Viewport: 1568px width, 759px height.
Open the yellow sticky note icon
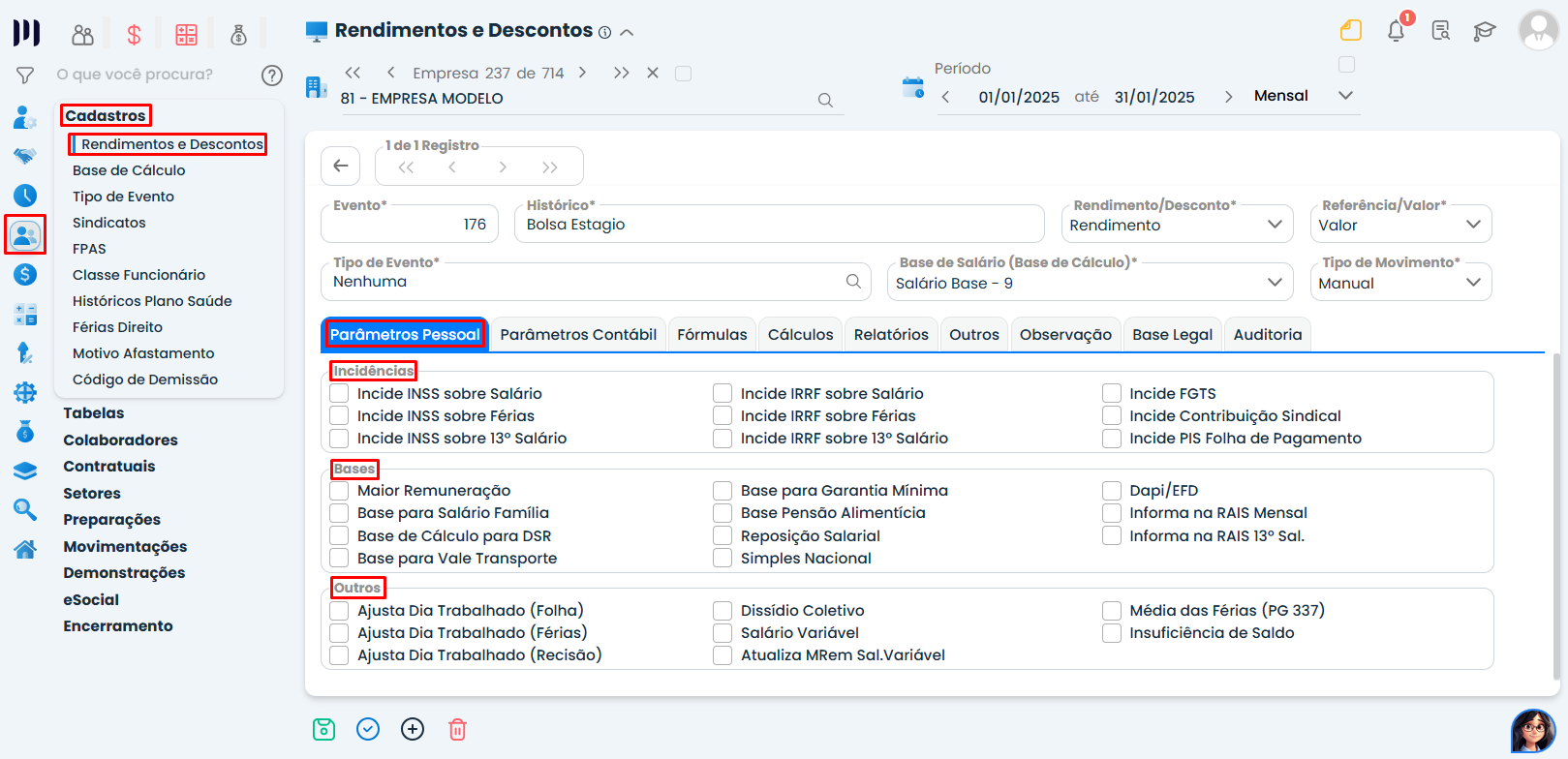1350,31
